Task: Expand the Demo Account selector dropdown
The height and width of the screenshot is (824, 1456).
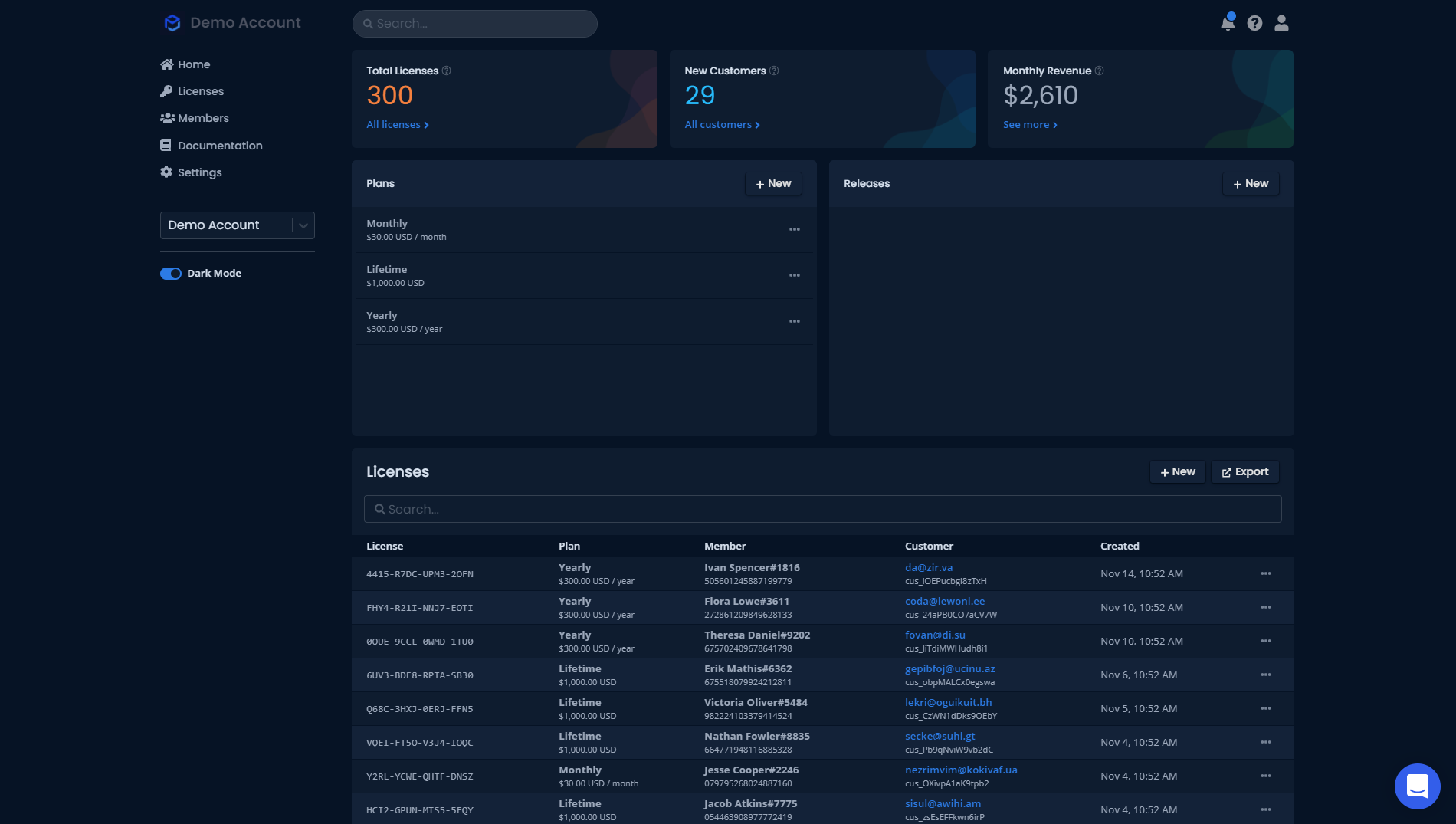Action: click(303, 225)
